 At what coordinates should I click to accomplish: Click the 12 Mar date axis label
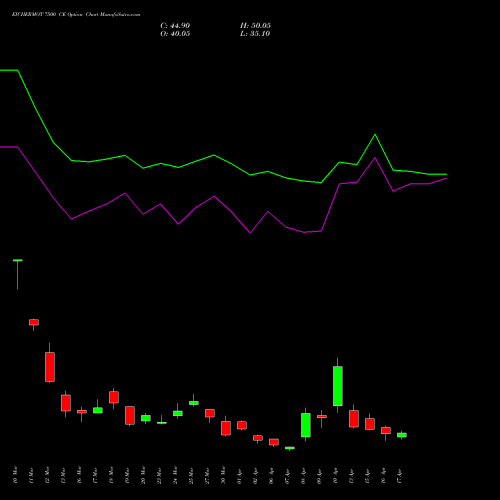tap(47, 475)
